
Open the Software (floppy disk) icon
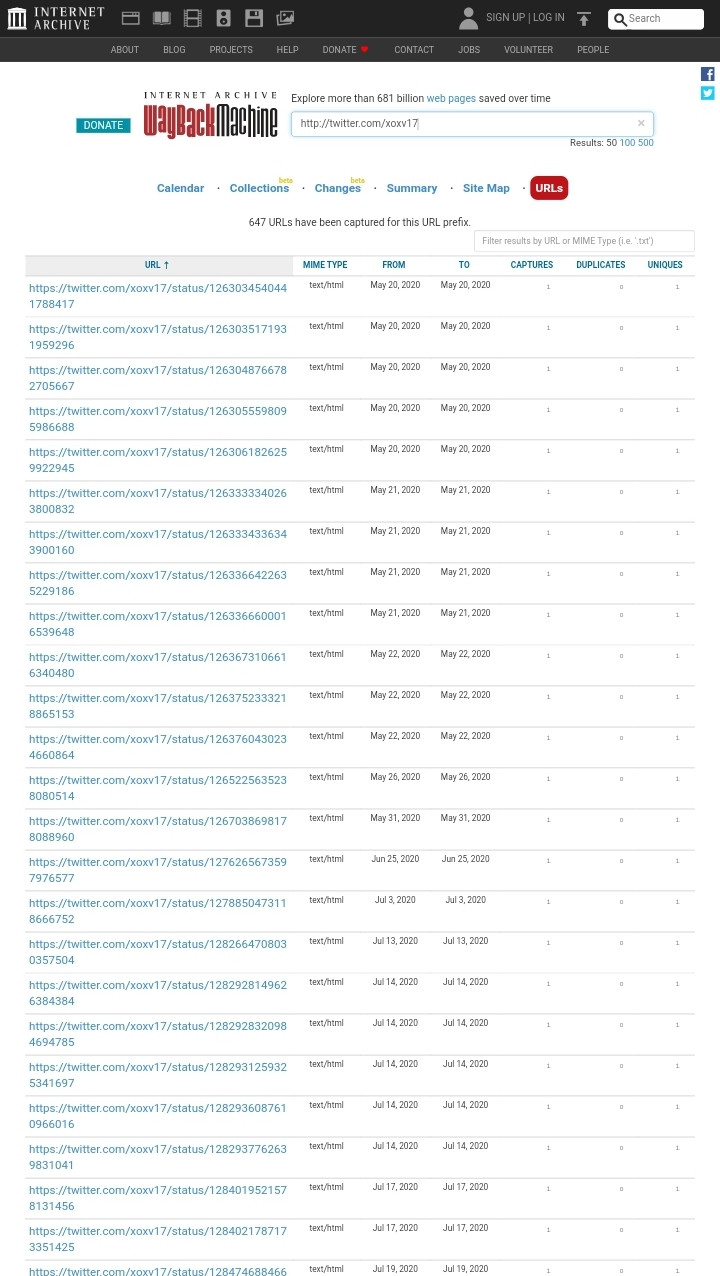[x=254, y=18]
